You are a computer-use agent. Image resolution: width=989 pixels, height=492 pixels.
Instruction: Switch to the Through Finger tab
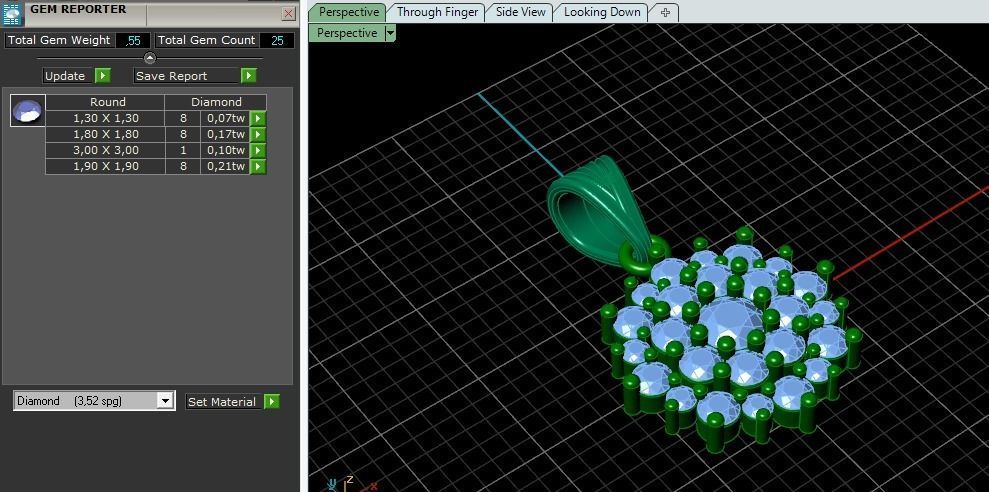tap(437, 12)
